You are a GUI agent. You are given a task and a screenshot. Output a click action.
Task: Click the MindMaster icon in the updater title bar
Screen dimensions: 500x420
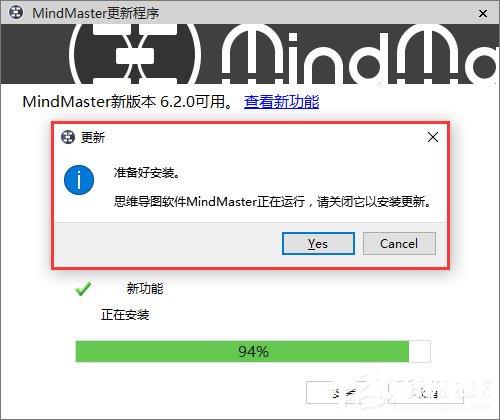(x=16, y=13)
